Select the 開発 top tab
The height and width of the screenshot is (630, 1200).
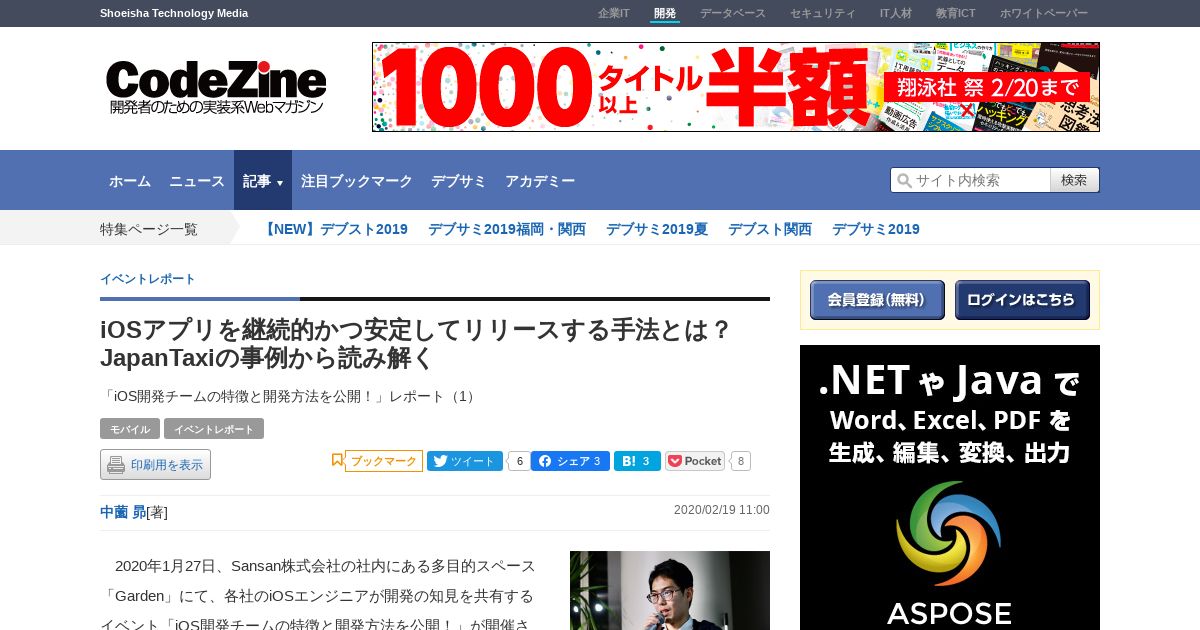(x=665, y=13)
